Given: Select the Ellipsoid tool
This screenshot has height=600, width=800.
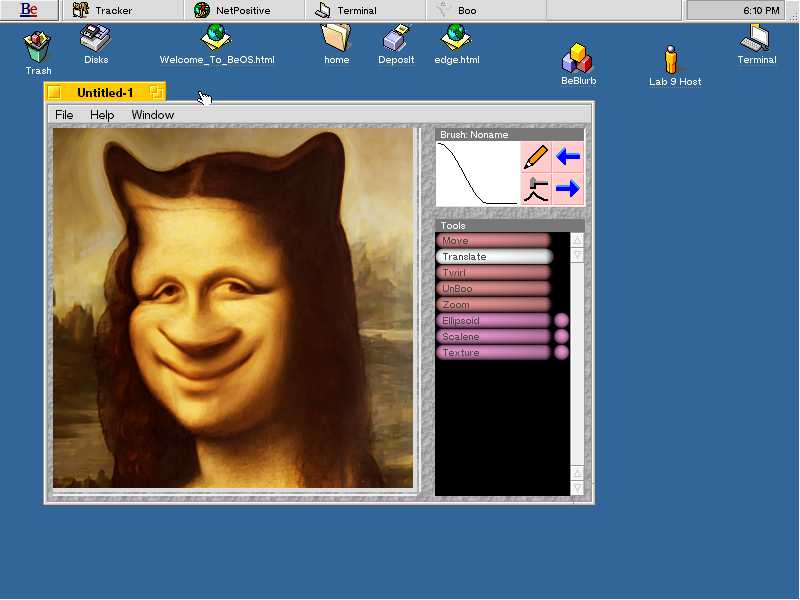Looking at the screenshot, I should 494,320.
